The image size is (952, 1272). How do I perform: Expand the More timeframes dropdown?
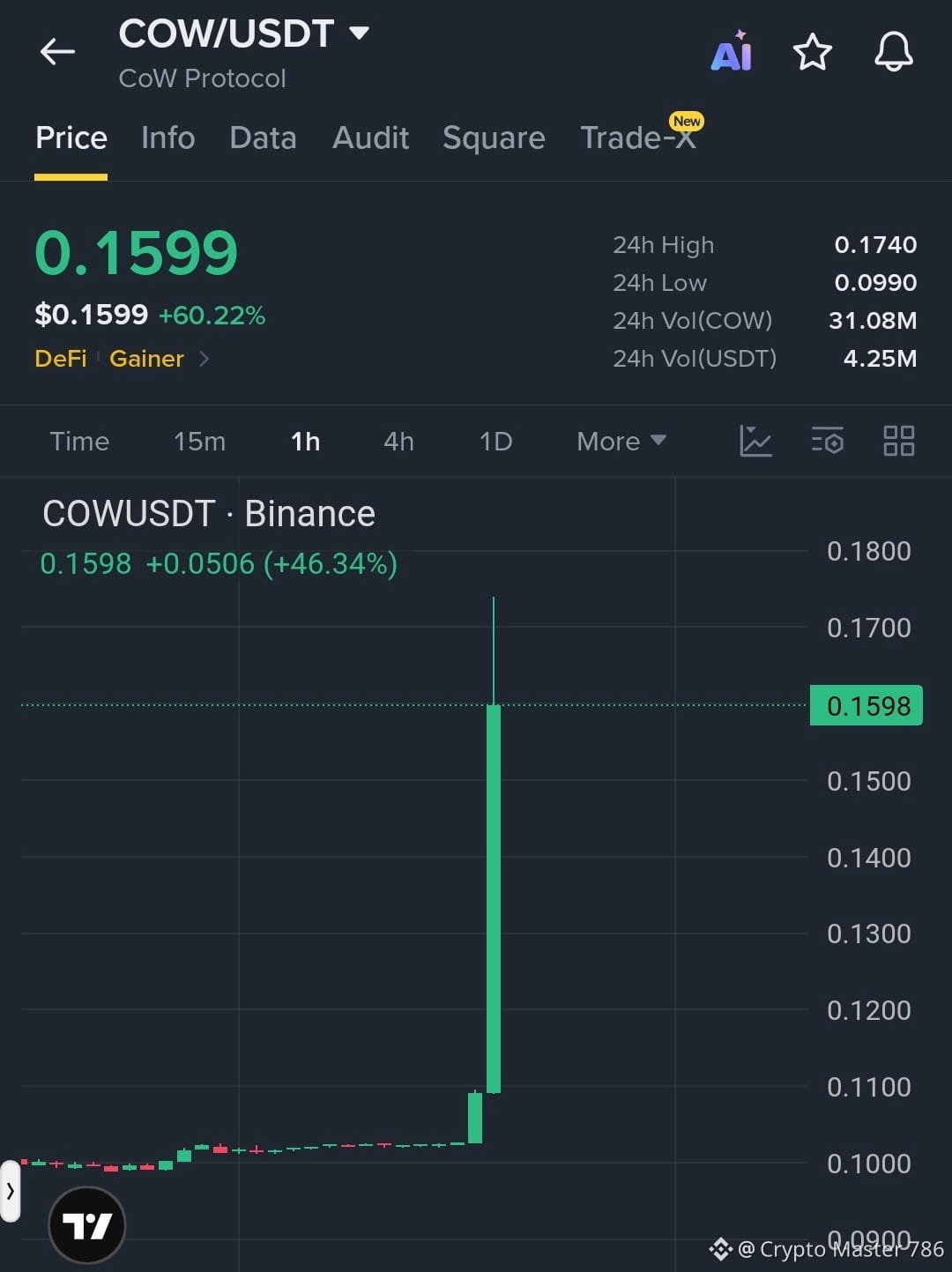[x=621, y=441]
